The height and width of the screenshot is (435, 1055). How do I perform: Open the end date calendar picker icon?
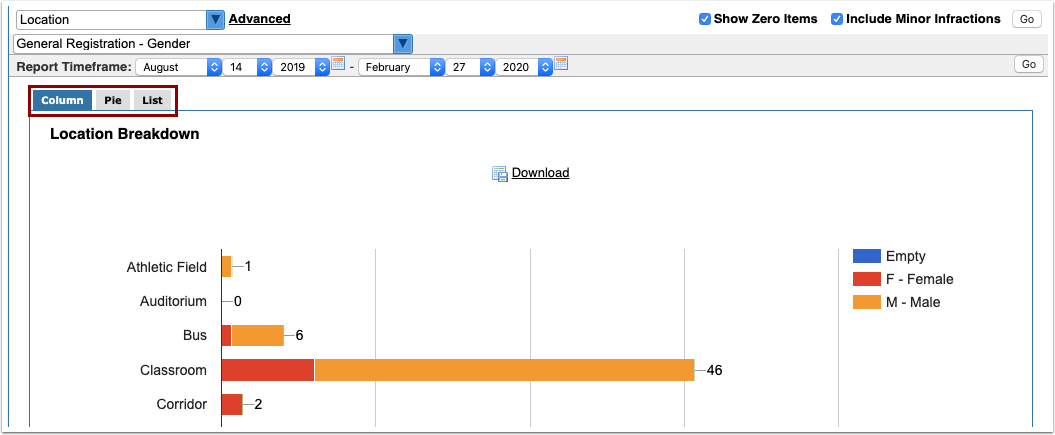(x=560, y=64)
